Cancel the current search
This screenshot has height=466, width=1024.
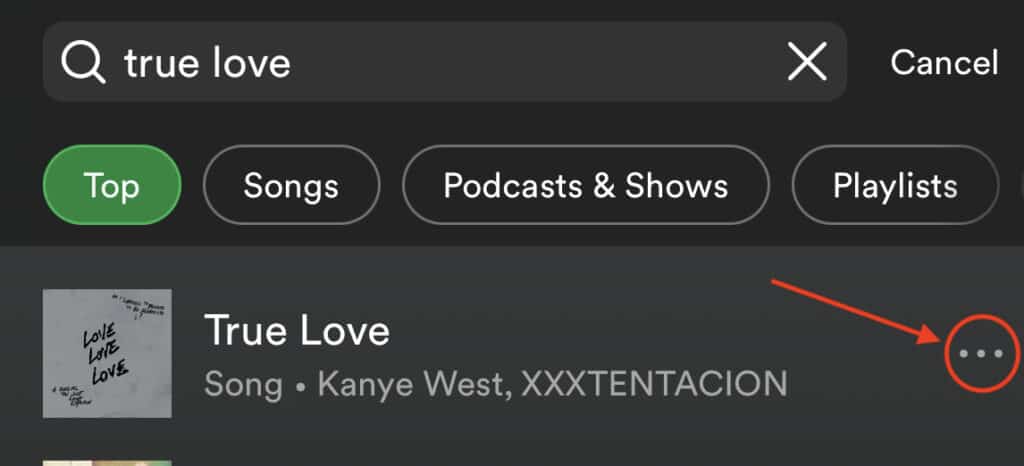(x=944, y=63)
